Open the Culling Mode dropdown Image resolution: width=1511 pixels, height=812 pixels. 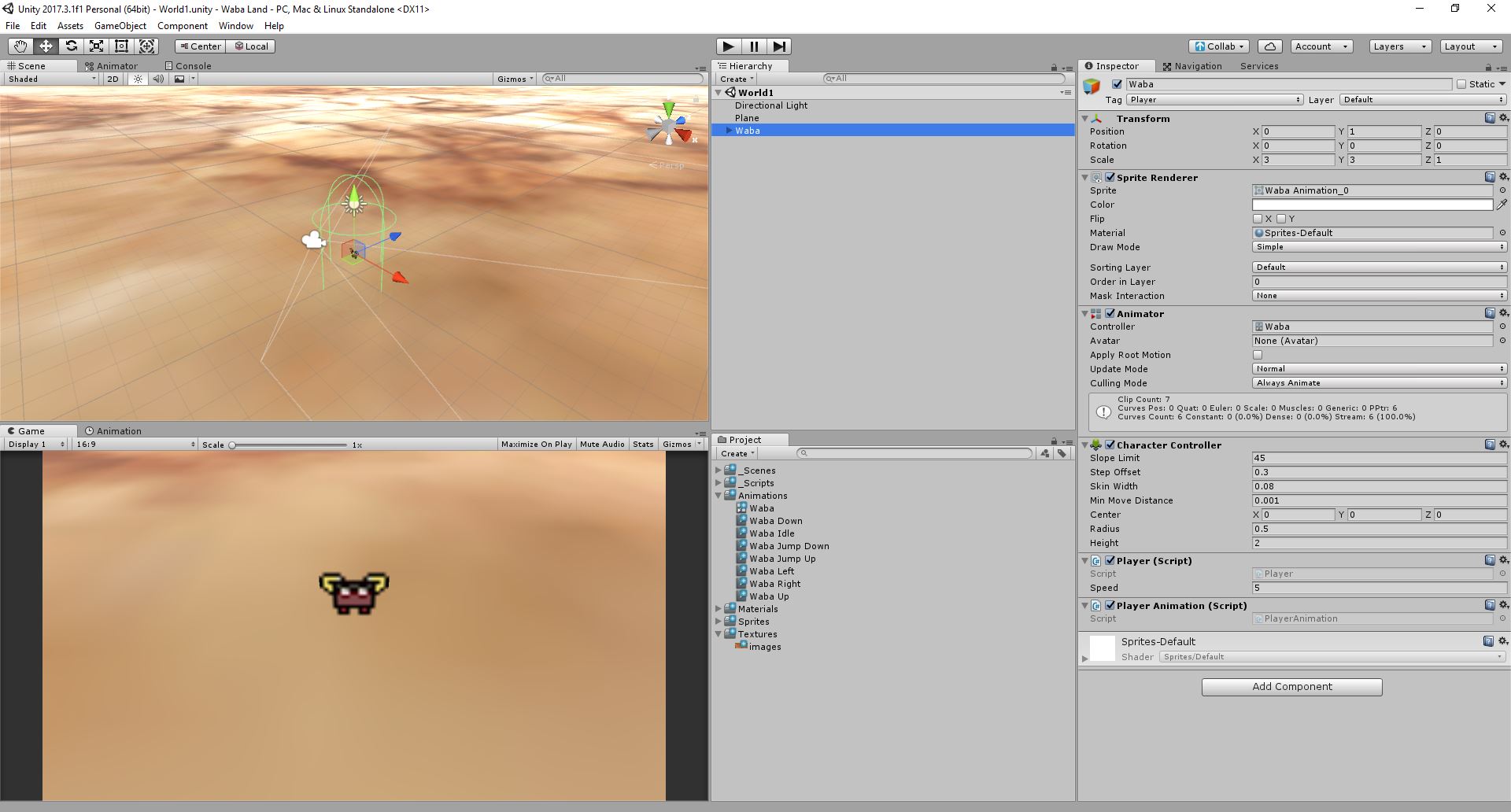point(1379,383)
